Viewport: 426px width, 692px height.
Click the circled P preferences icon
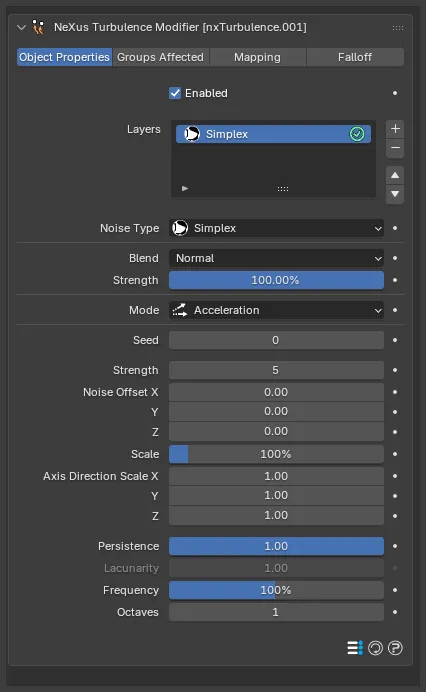[x=395, y=648]
